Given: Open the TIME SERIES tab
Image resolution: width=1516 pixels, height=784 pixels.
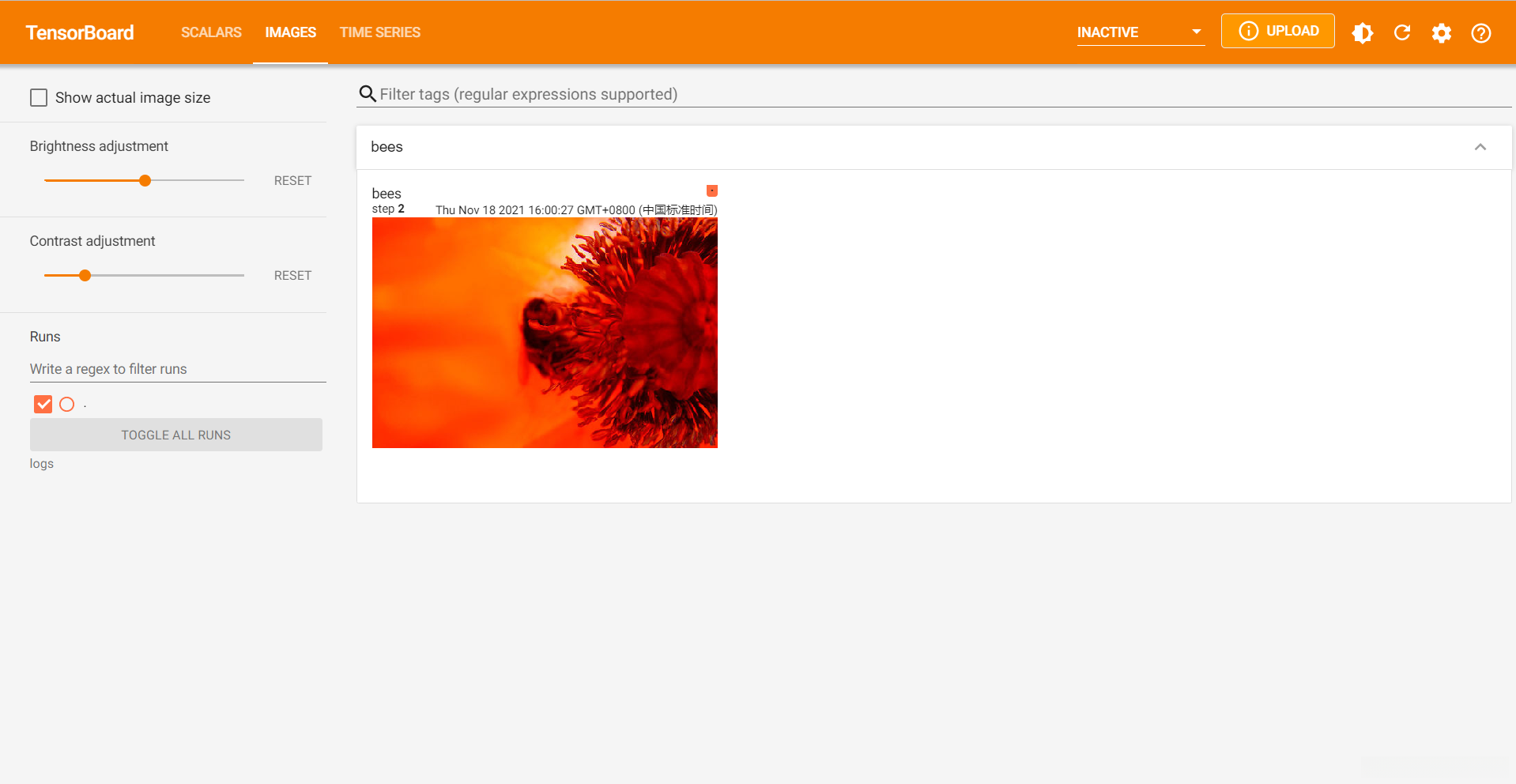Looking at the screenshot, I should [380, 32].
